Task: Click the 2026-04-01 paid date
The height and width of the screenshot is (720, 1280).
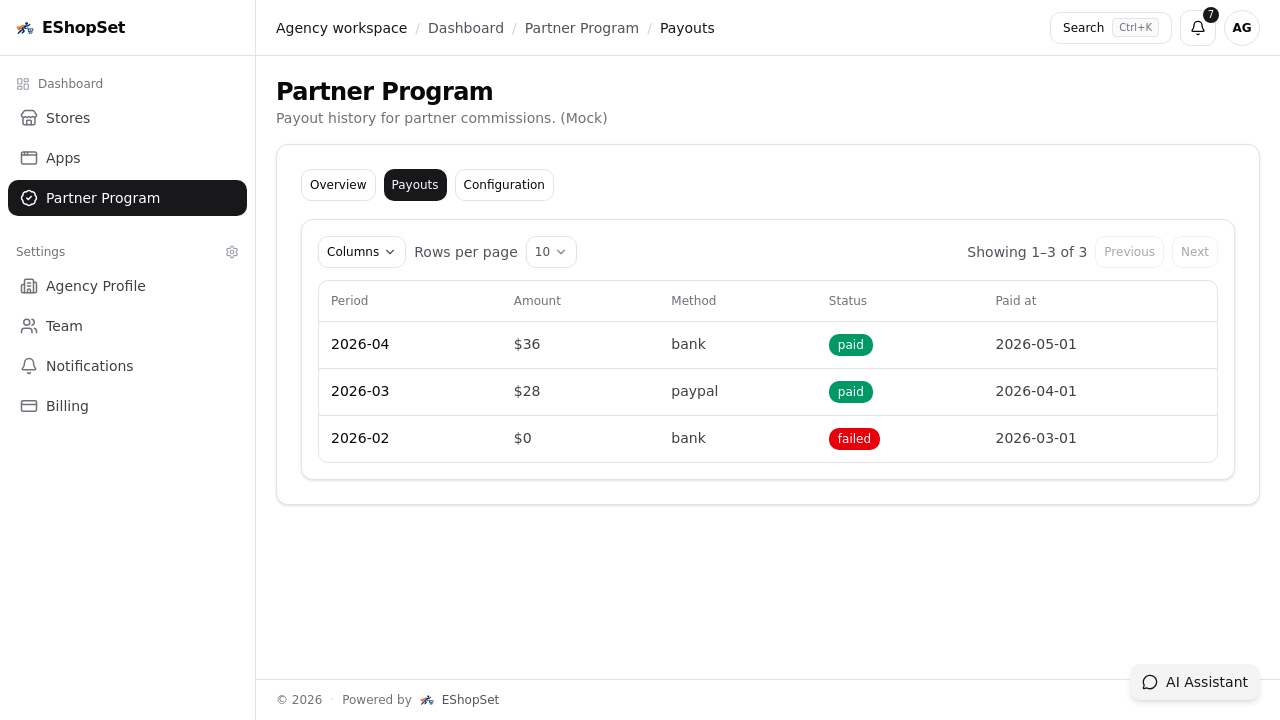Action: click(1036, 391)
